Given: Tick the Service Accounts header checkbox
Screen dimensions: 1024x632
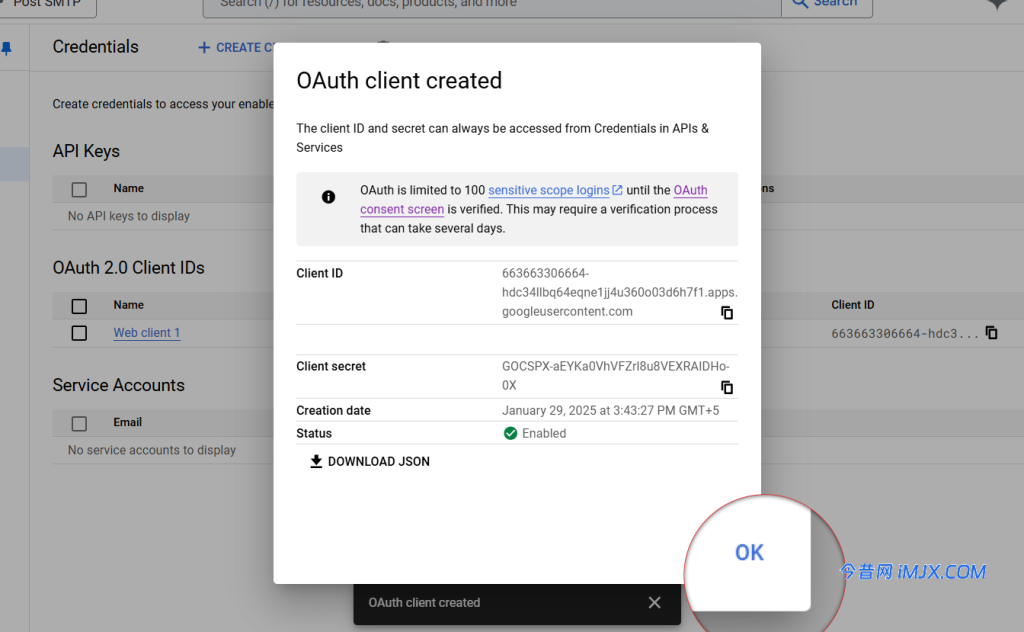Looking at the screenshot, I should 79,424.
